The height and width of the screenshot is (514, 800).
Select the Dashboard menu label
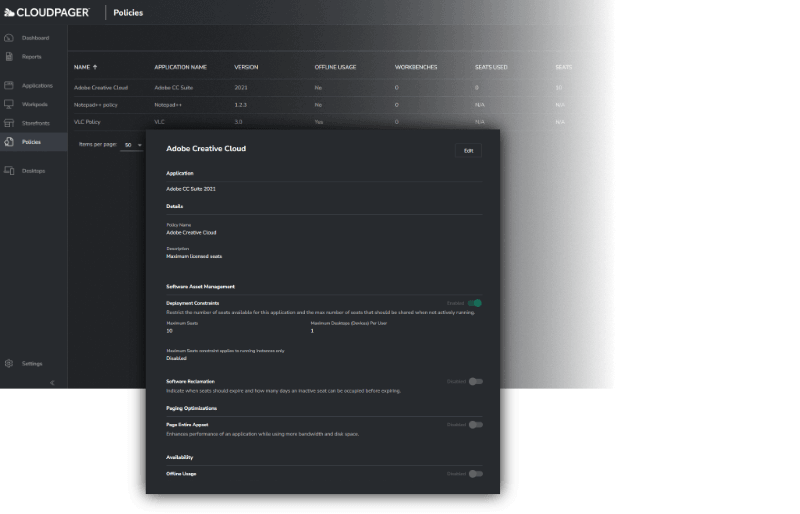point(35,38)
